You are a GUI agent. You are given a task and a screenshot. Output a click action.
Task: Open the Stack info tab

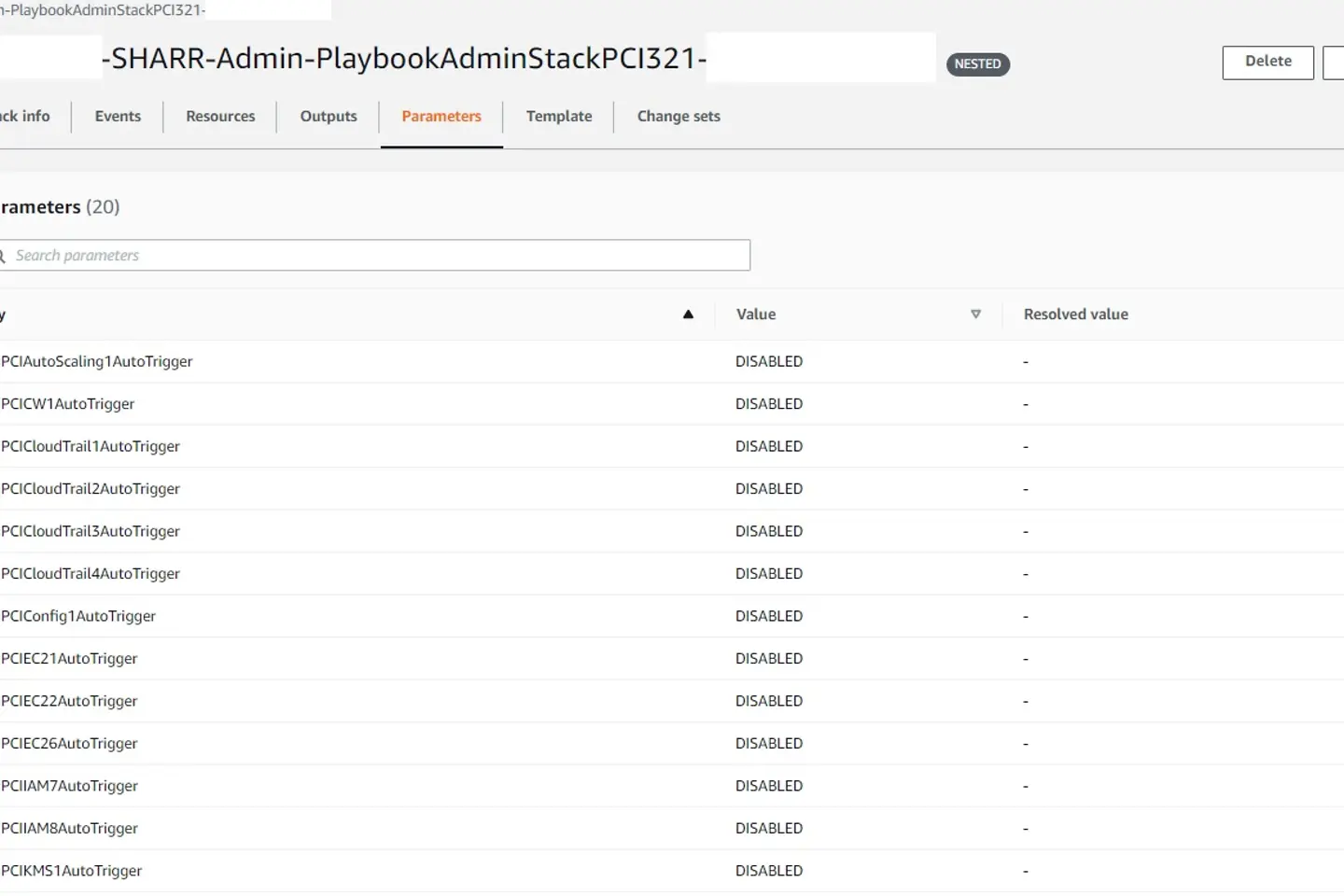[26, 117]
